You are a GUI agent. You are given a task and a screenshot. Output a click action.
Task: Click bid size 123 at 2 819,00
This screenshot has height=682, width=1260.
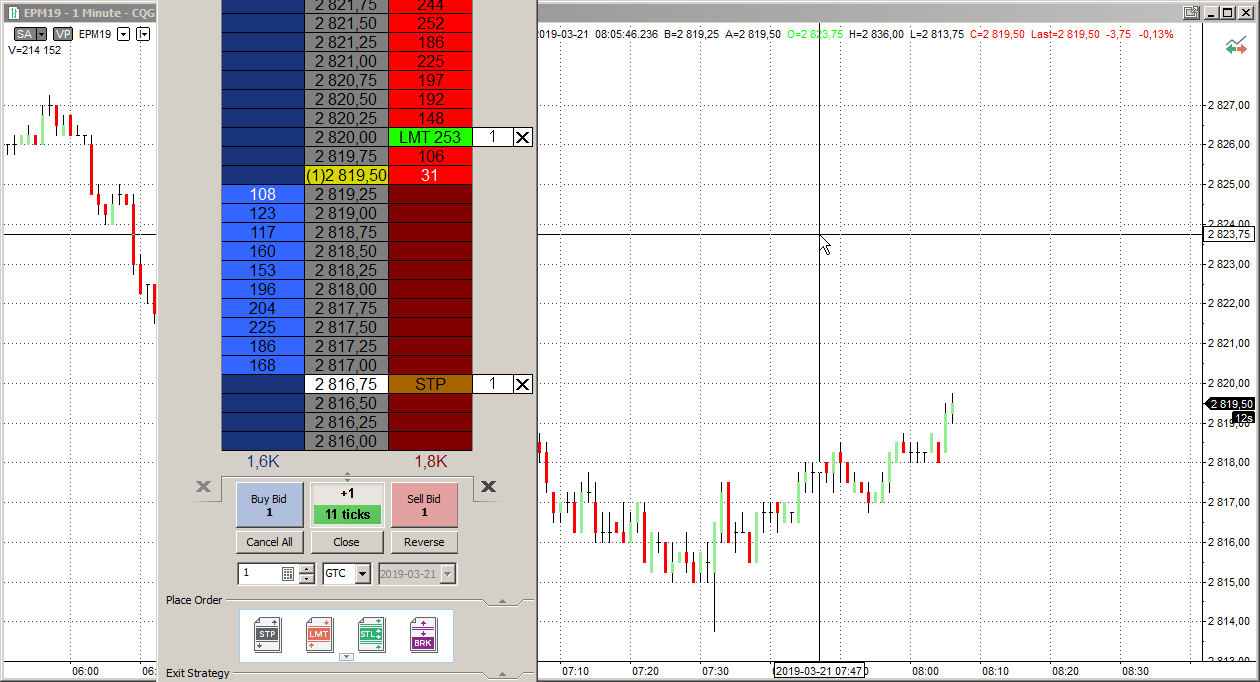262,213
